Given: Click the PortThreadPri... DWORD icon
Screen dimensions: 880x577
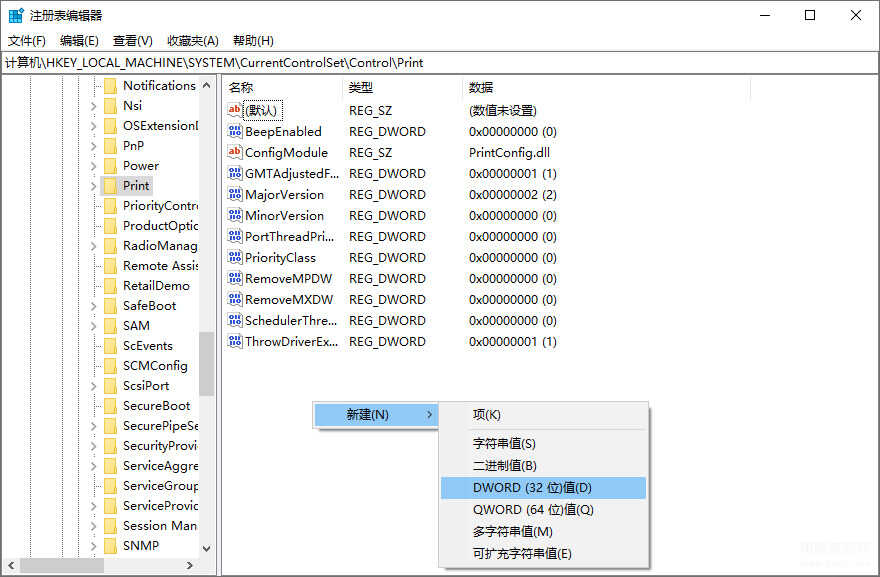Looking at the screenshot, I should tap(235, 236).
